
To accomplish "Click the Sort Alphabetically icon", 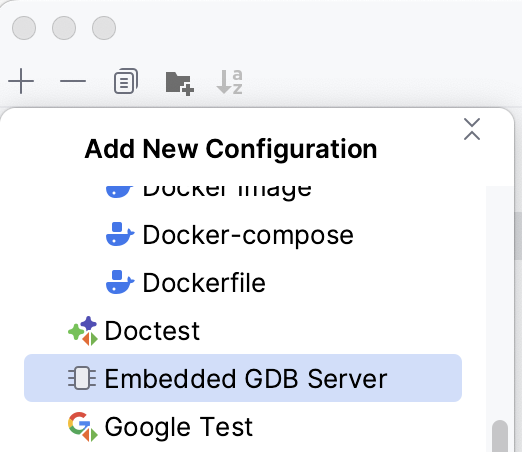I will click(x=229, y=82).
